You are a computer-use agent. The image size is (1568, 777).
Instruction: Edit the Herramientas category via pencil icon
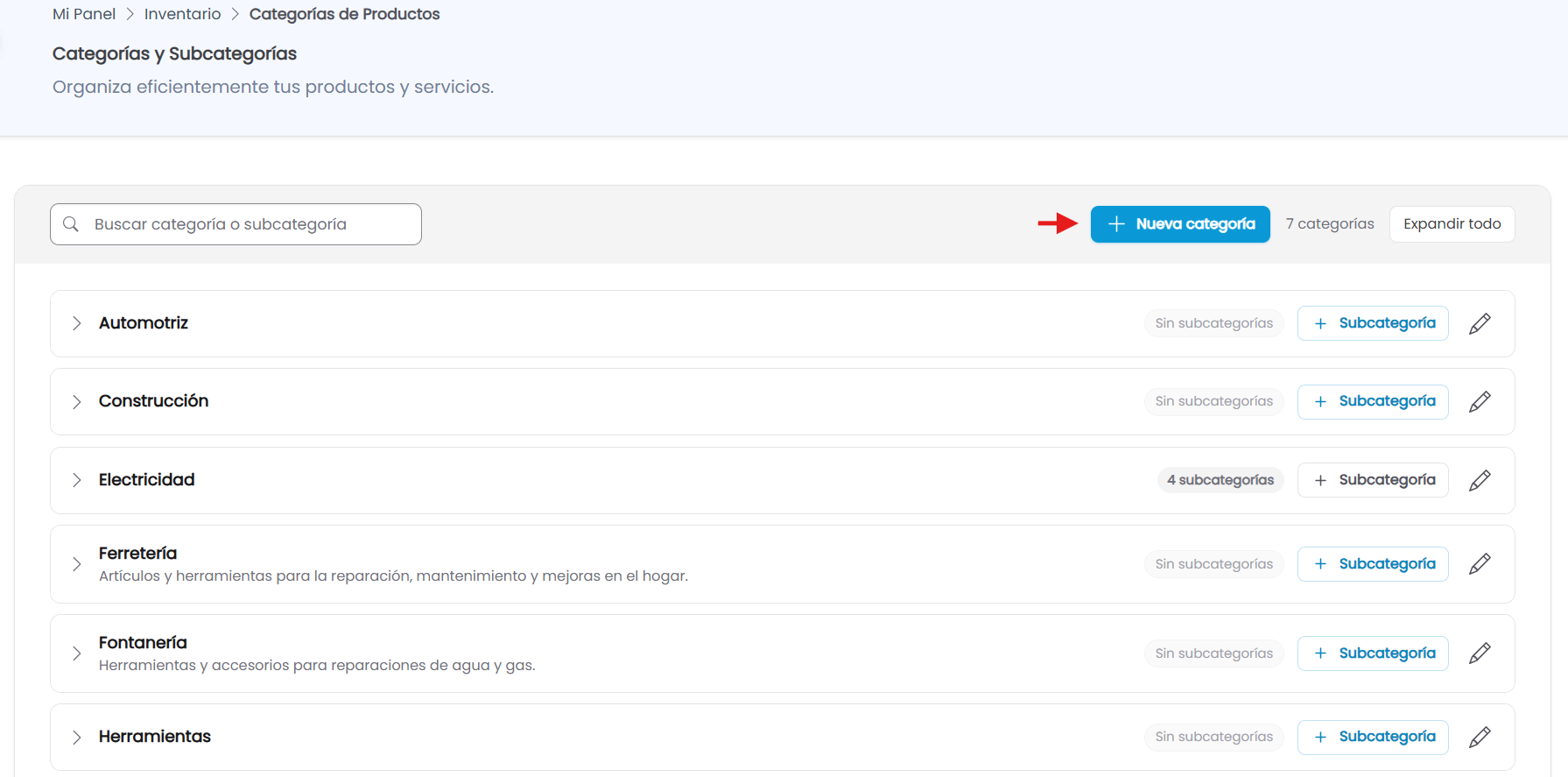click(1480, 737)
